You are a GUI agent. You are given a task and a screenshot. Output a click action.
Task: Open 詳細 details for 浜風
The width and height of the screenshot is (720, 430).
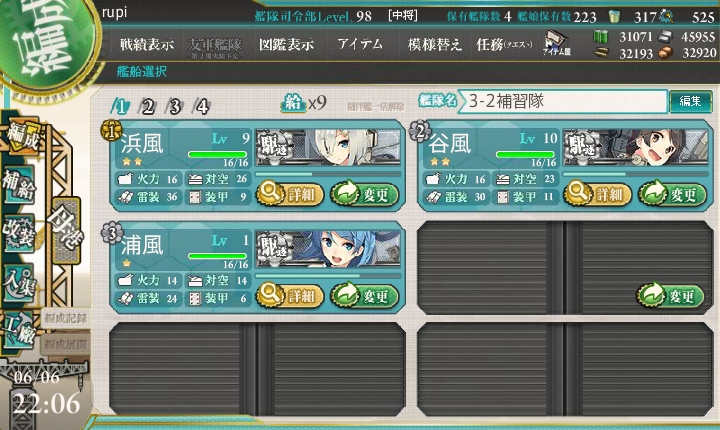click(x=290, y=194)
